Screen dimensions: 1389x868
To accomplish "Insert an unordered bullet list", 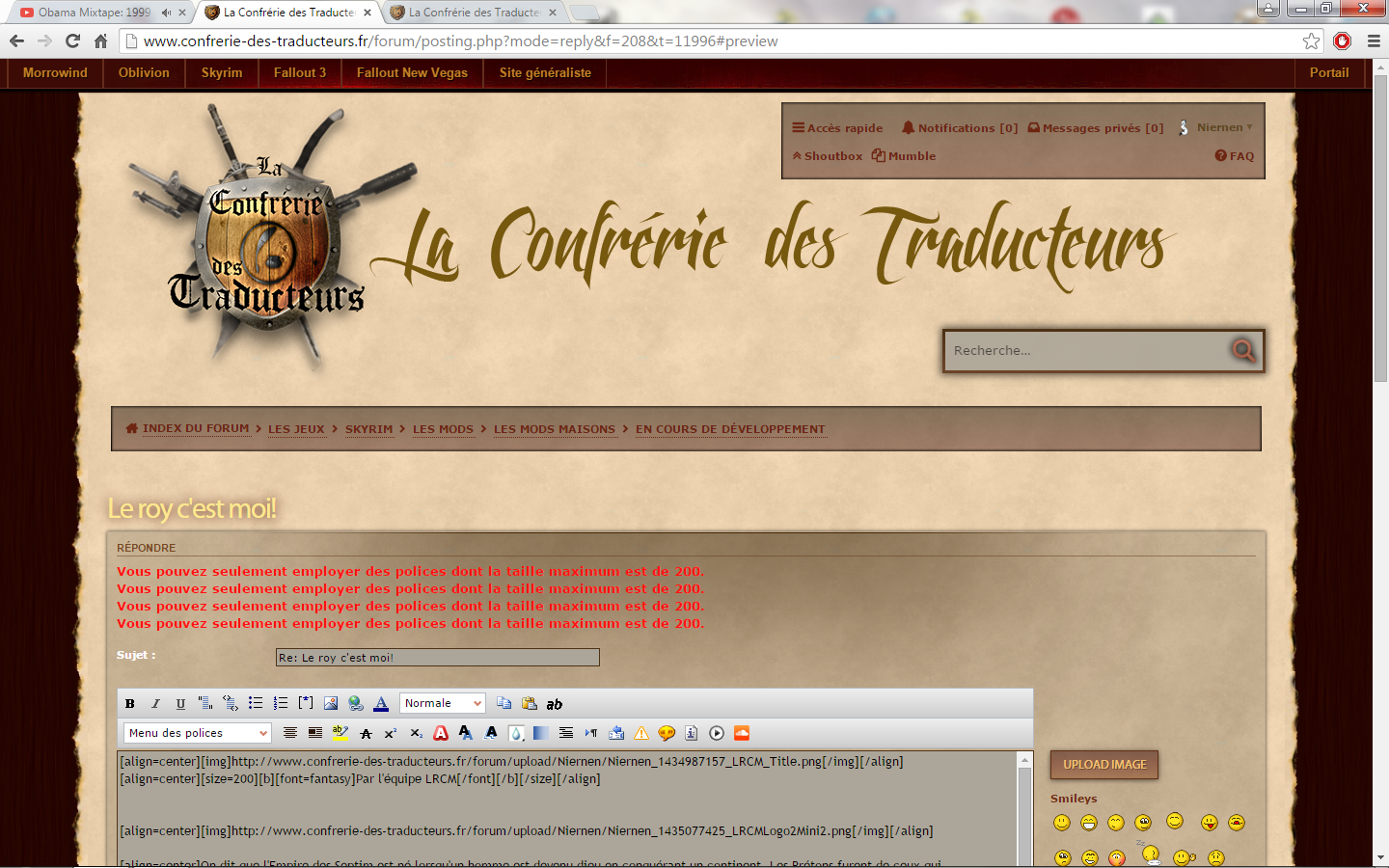I will coord(256,703).
